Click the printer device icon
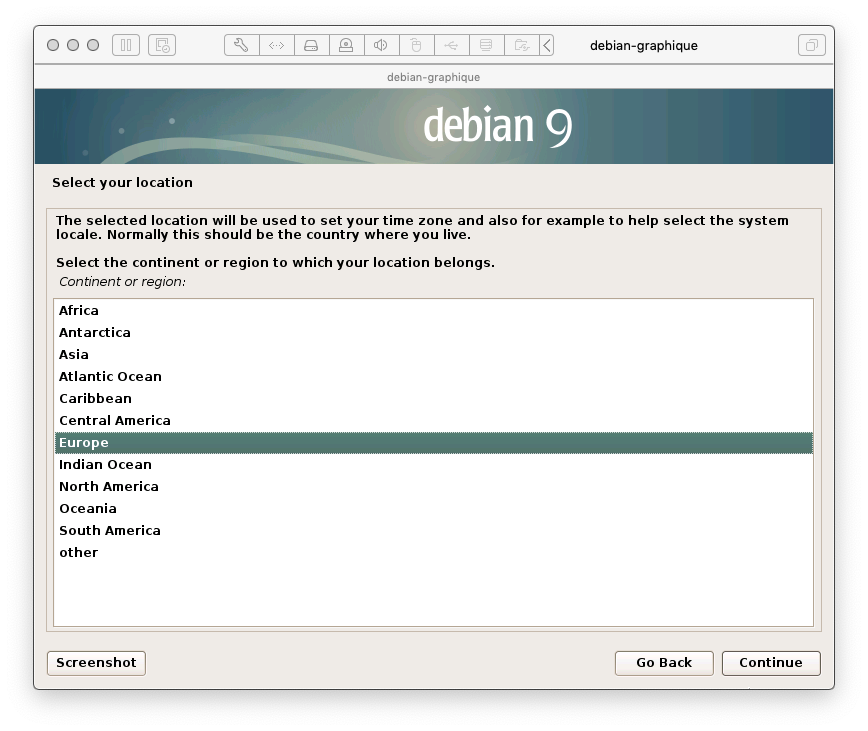The width and height of the screenshot is (868, 731). coord(487,45)
